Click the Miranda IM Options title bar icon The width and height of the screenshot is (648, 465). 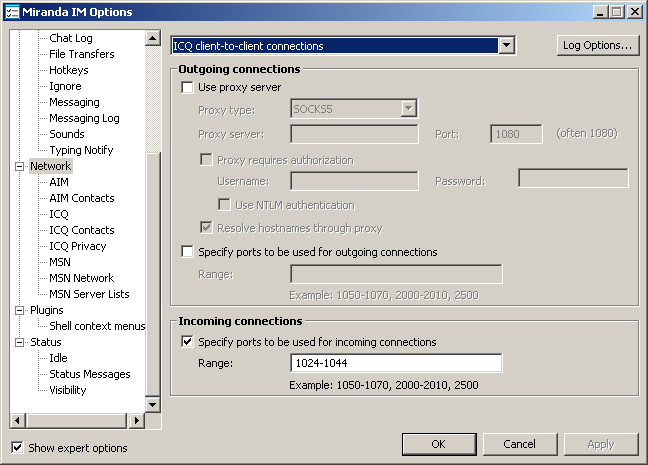tap(12, 12)
